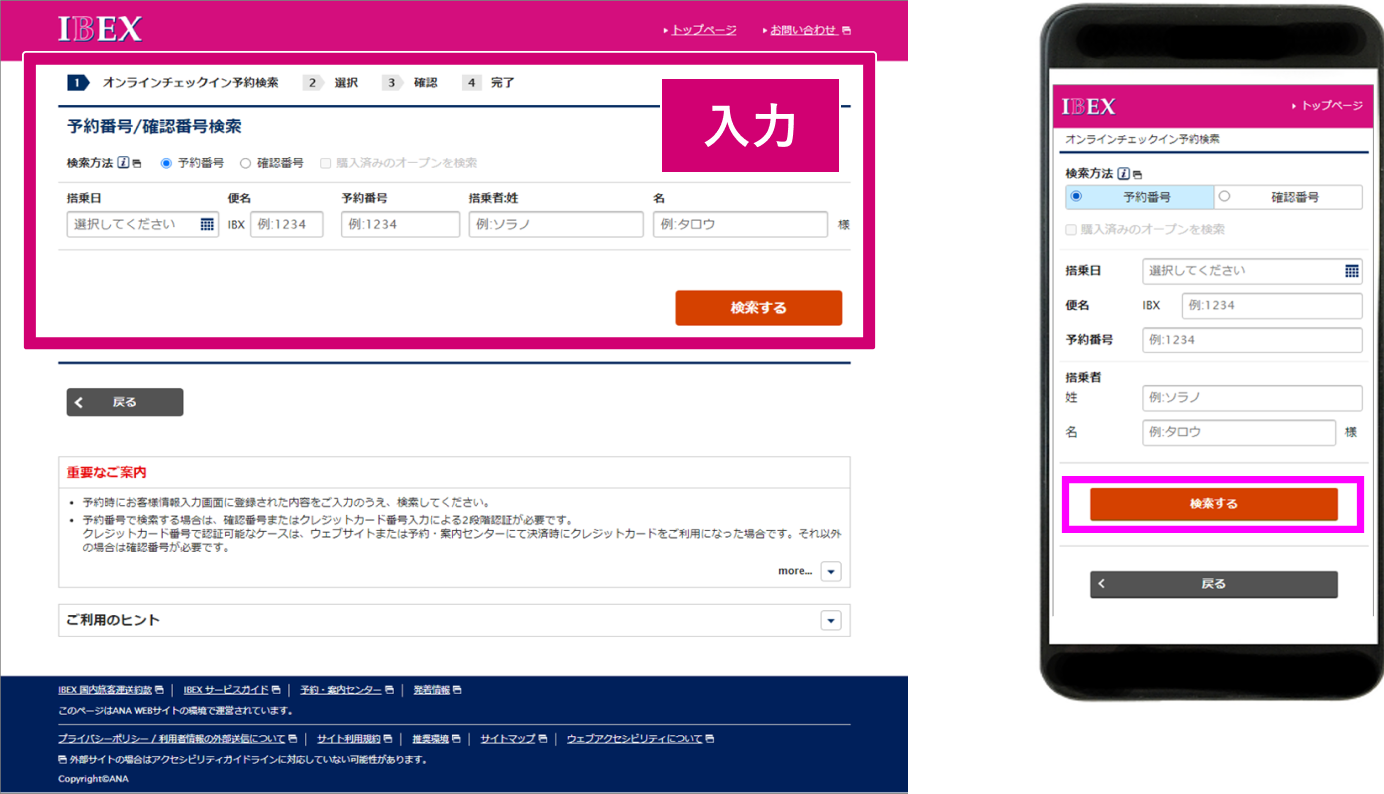Click the desktop 予約番号 input field
The height and width of the screenshot is (794, 1384).
point(400,224)
